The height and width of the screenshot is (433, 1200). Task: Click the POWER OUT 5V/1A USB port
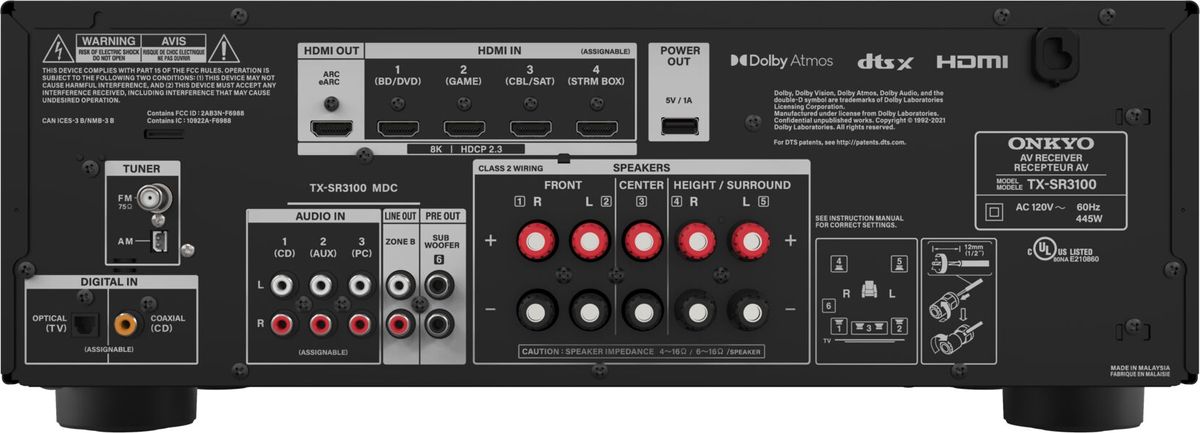pos(677,126)
